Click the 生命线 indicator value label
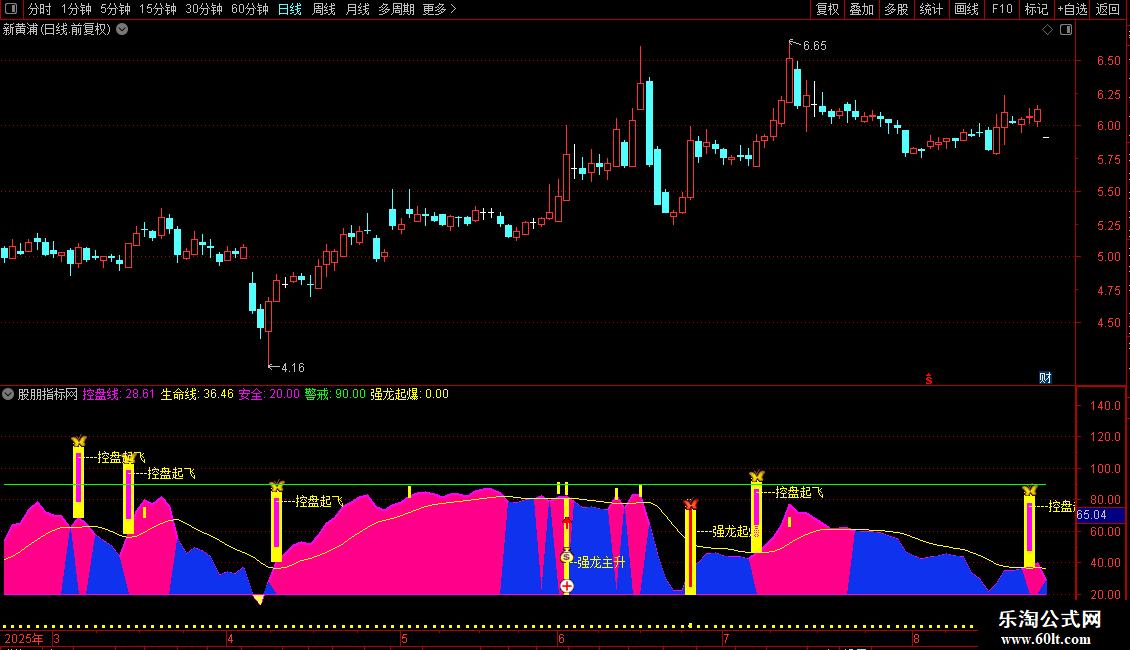The width and height of the screenshot is (1130, 650). [197, 394]
